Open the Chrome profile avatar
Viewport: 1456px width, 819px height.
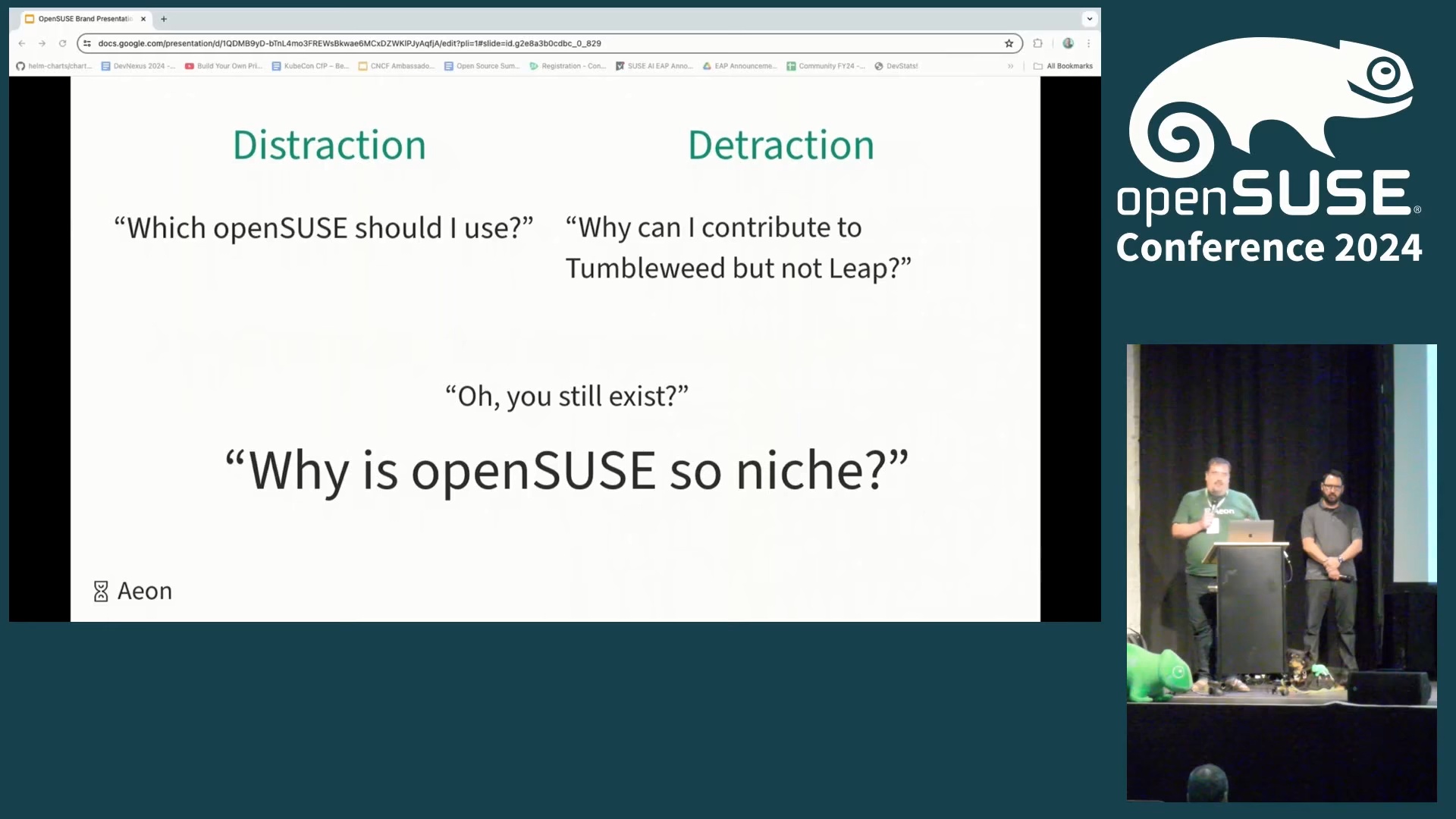click(1068, 43)
